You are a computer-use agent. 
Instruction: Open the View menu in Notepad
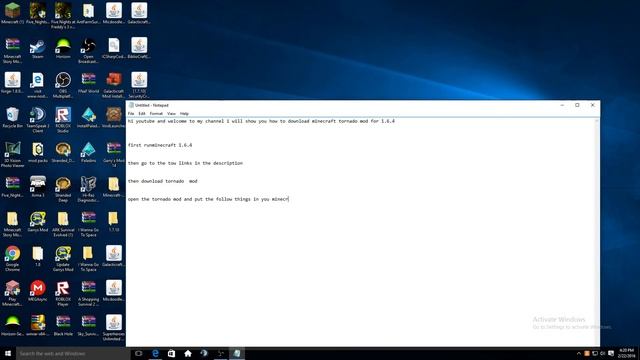171,113
